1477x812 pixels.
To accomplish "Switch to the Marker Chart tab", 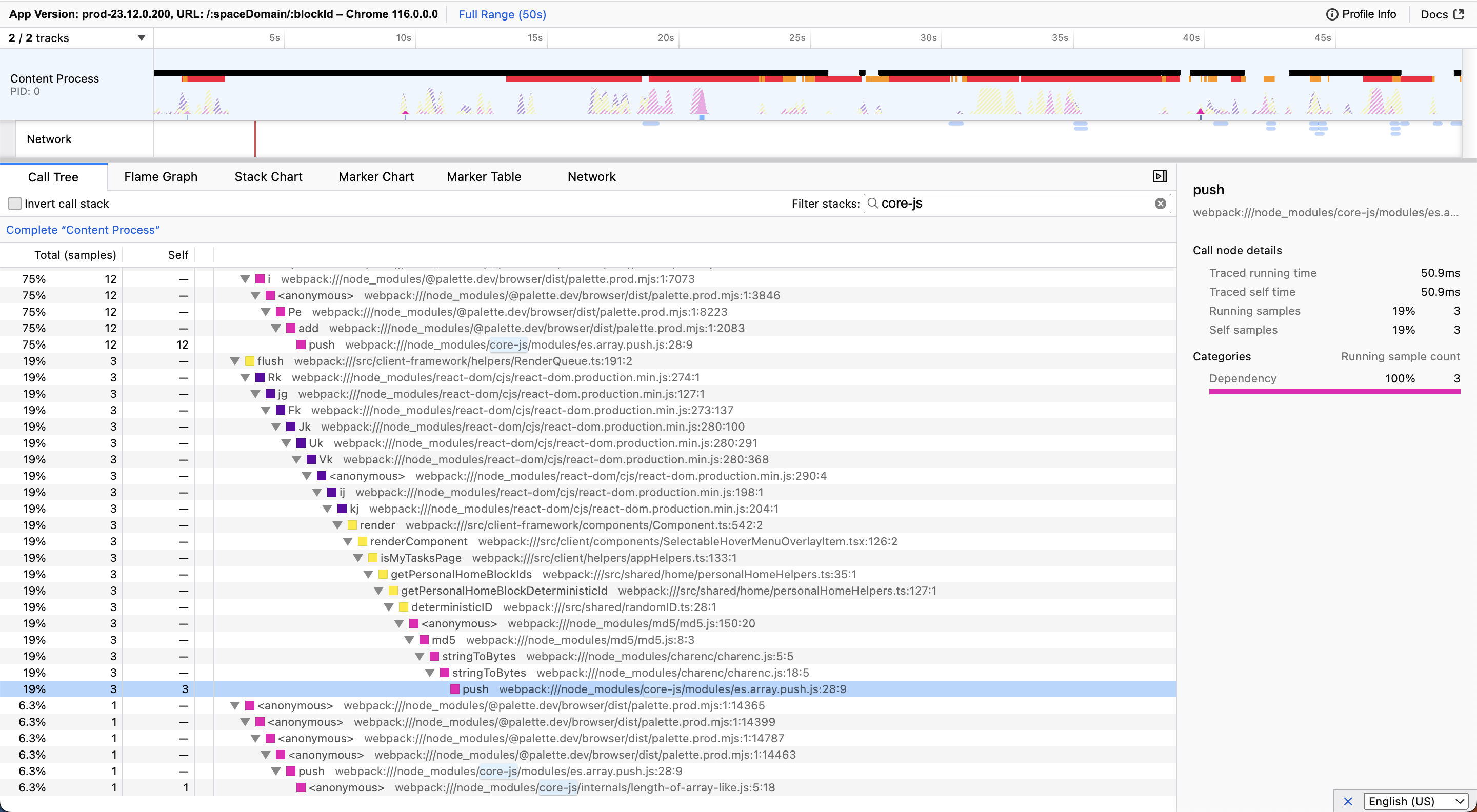I will (376, 176).
